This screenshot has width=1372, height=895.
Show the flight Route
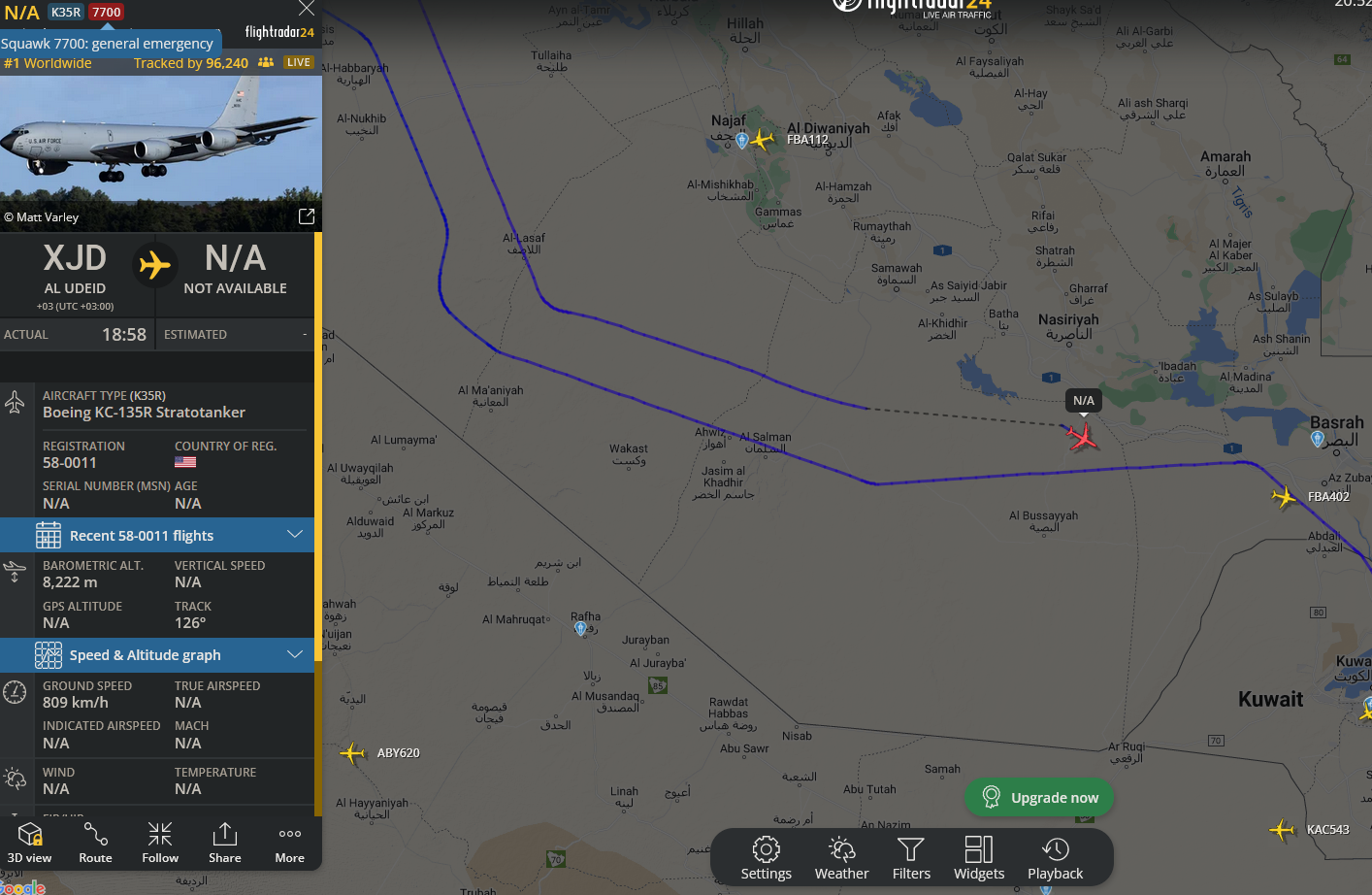pyautogui.click(x=95, y=842)
